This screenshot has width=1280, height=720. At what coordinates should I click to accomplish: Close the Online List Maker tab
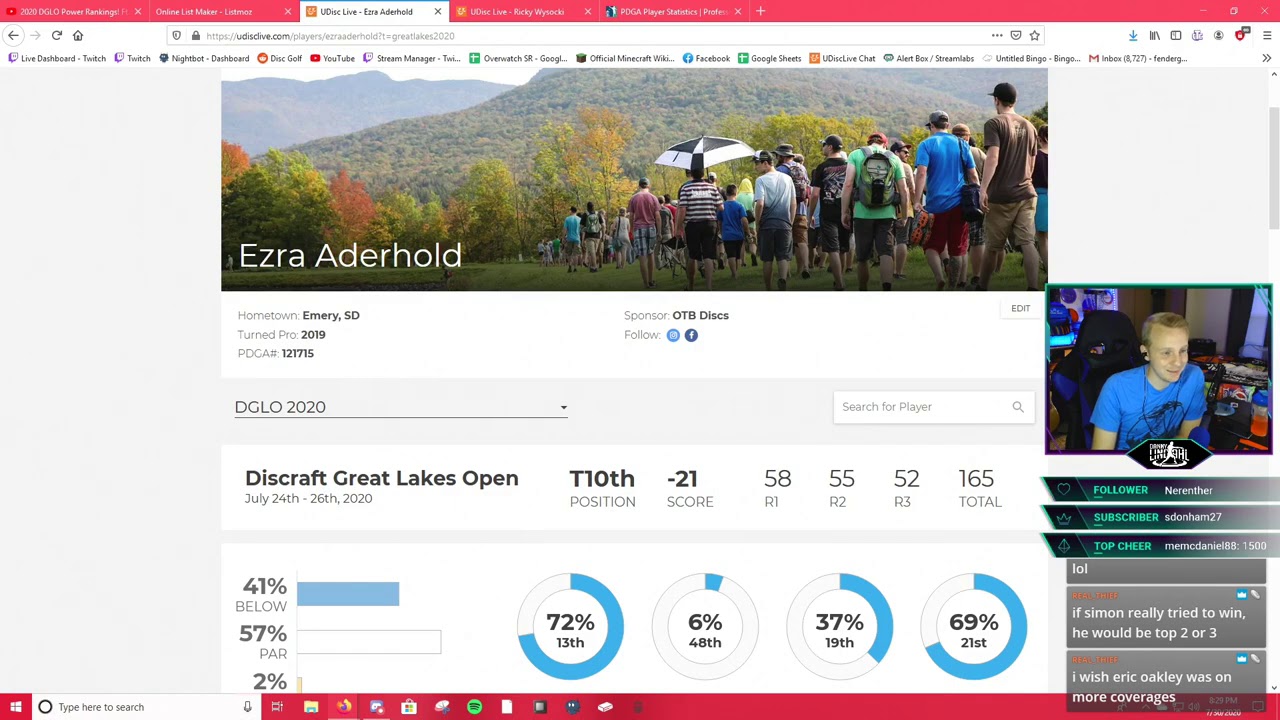288,11
